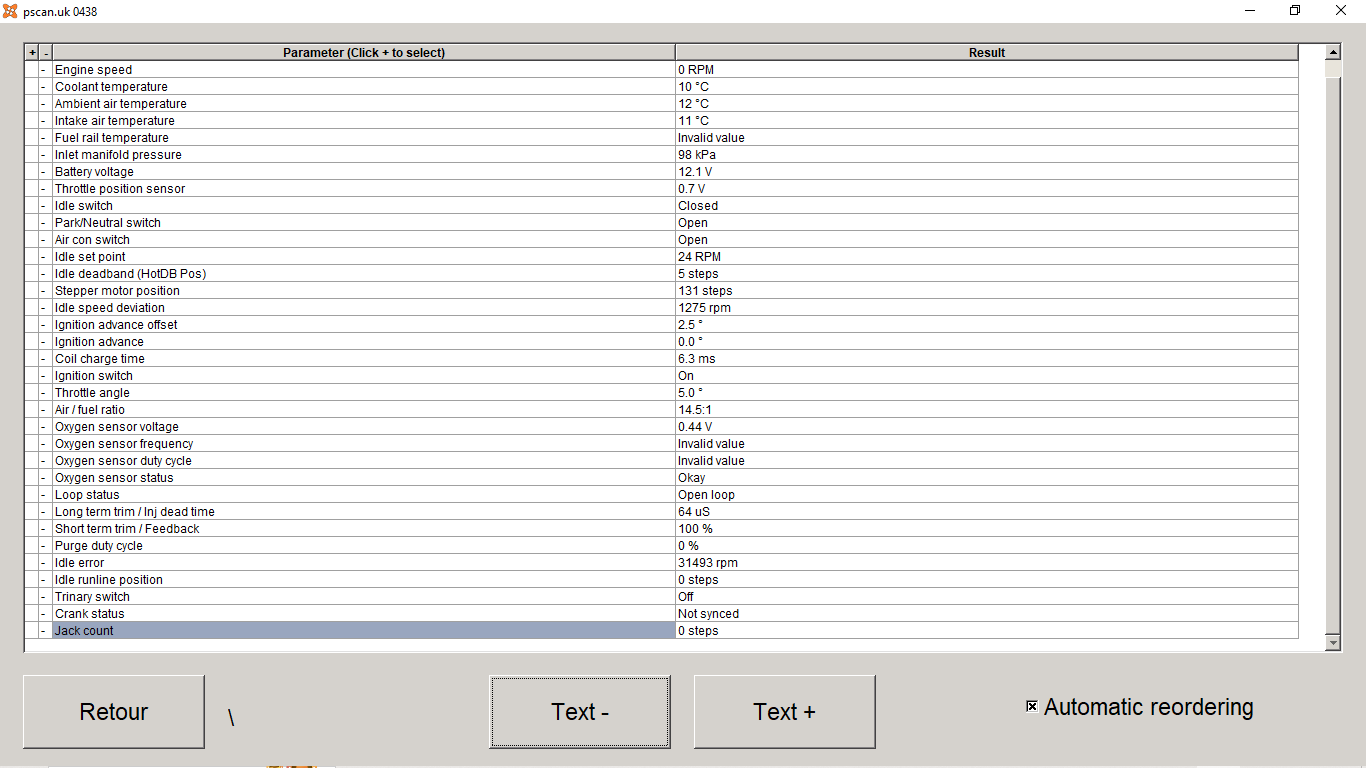Click the Result column header
1366x768 pixels.
tap(987, 53)
